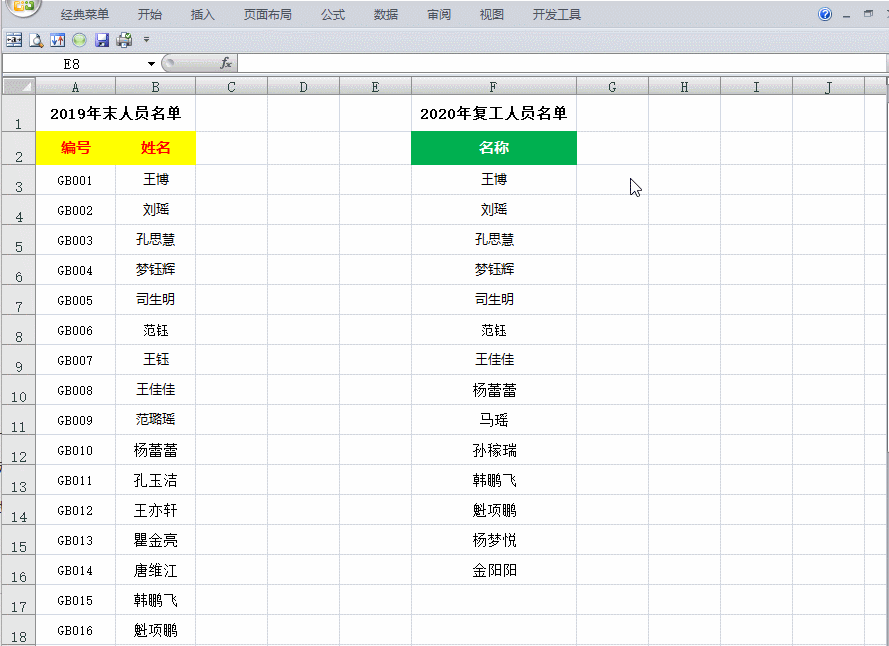This screenshot has height=646, width=889.
Task: Select row 12 header
Action: tap(19, 450)
